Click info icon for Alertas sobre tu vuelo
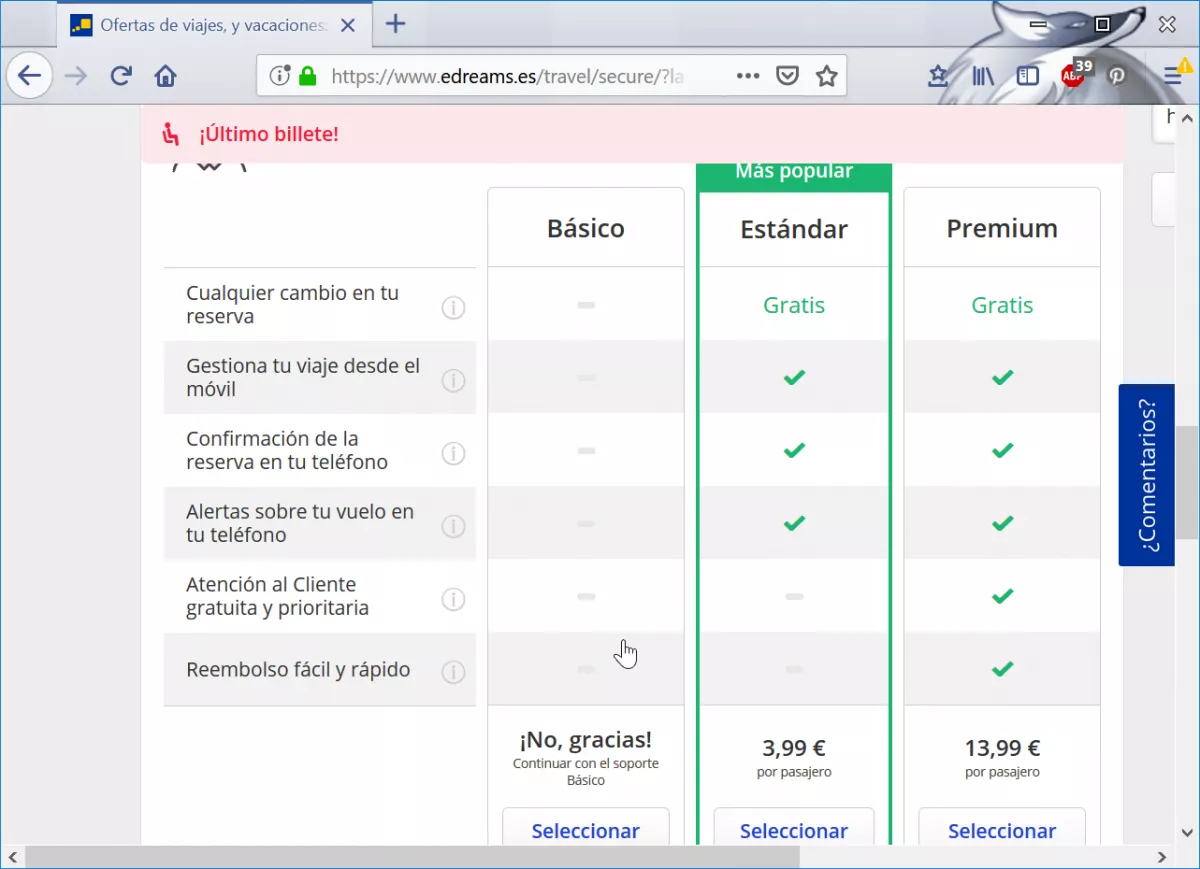The image size is (1200, 869). pyautogui.click(x=454, y=526)
